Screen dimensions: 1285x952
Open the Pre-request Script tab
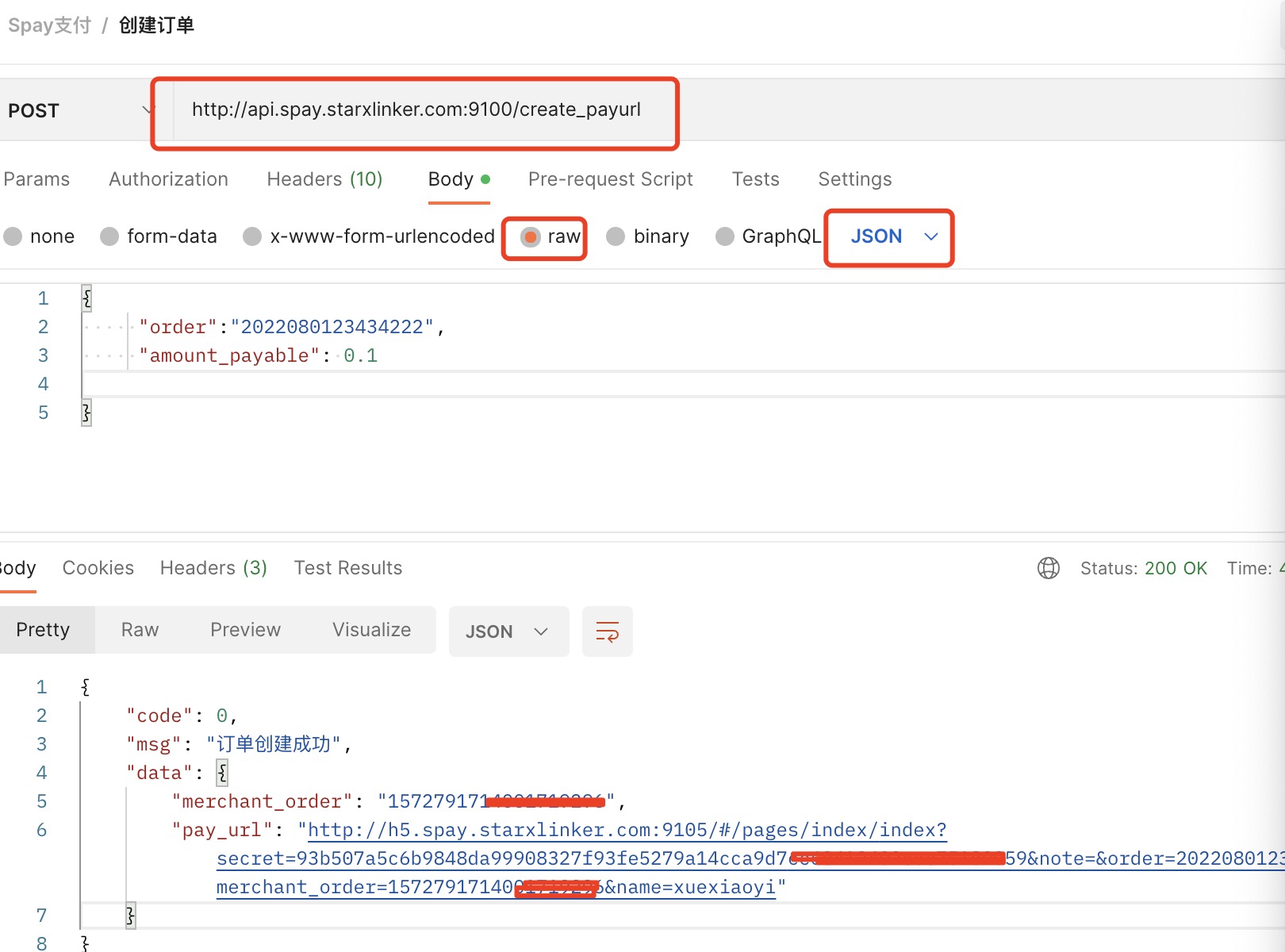point(610,179)
